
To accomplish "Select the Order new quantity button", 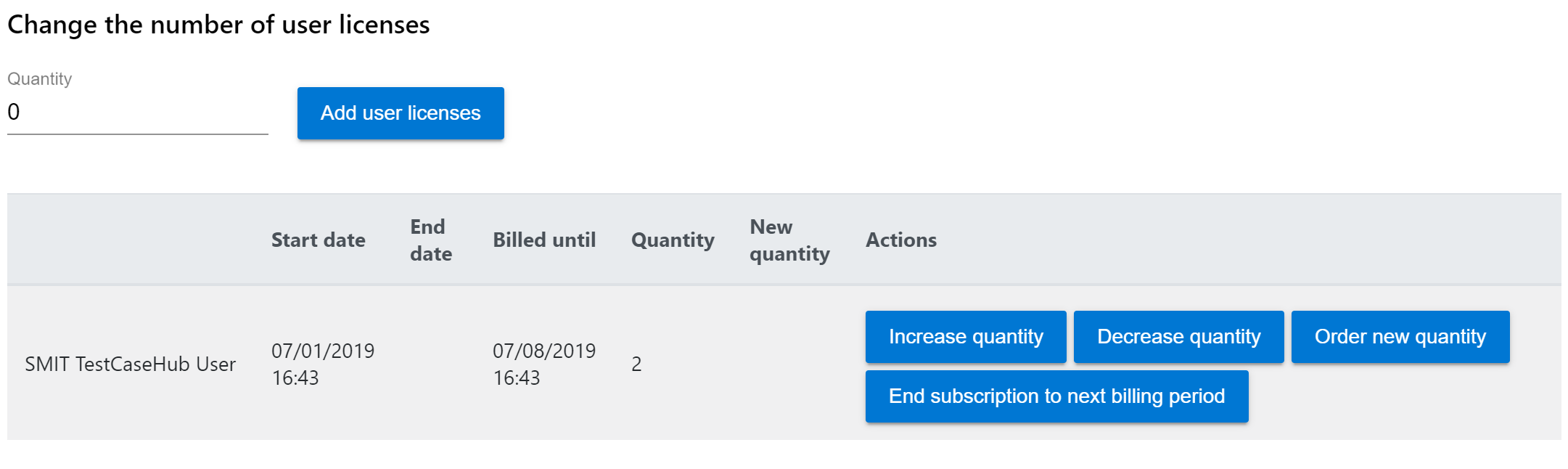I will pos(1400,337).
